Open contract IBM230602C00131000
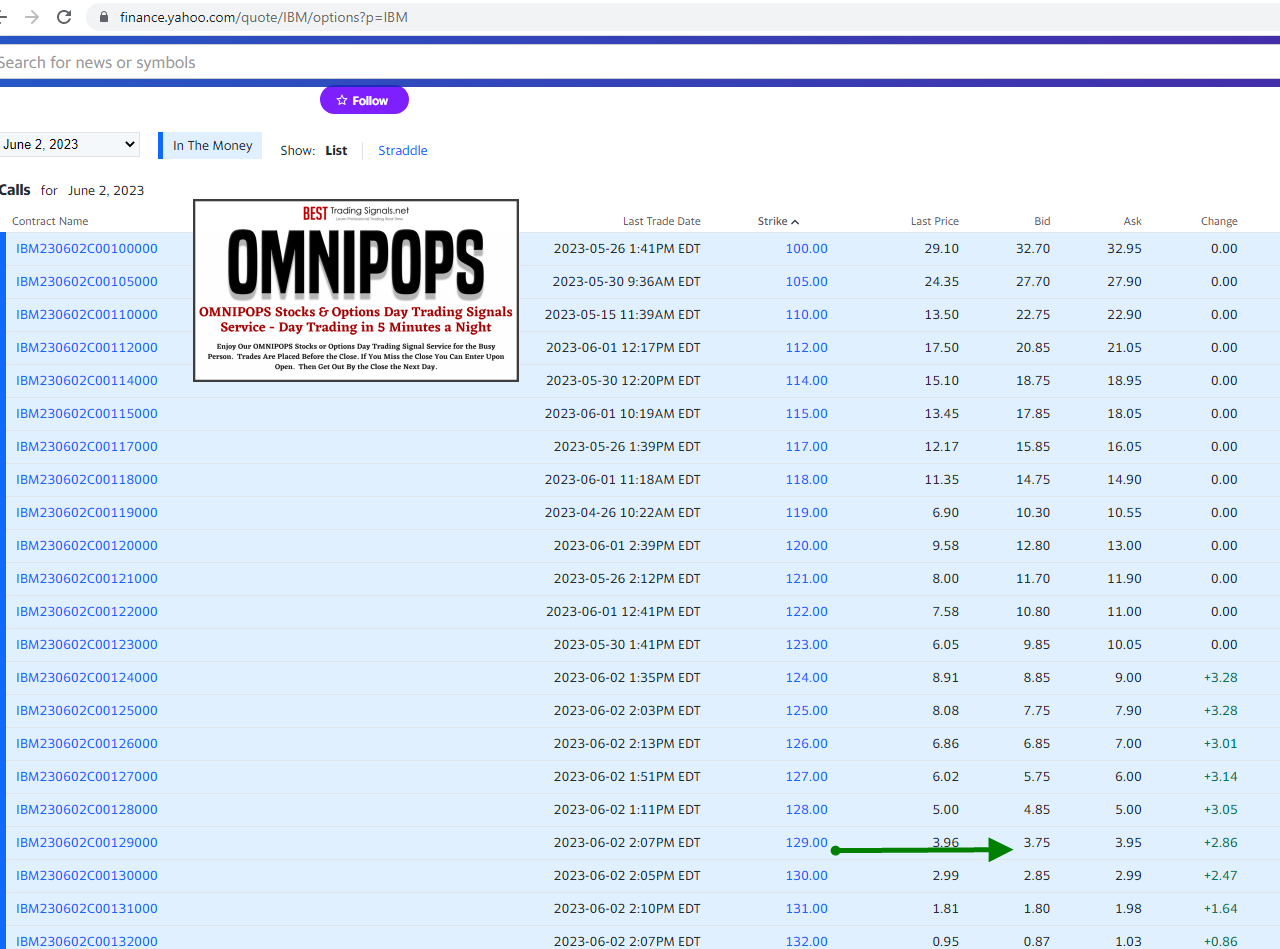 [x=87, y=909]
